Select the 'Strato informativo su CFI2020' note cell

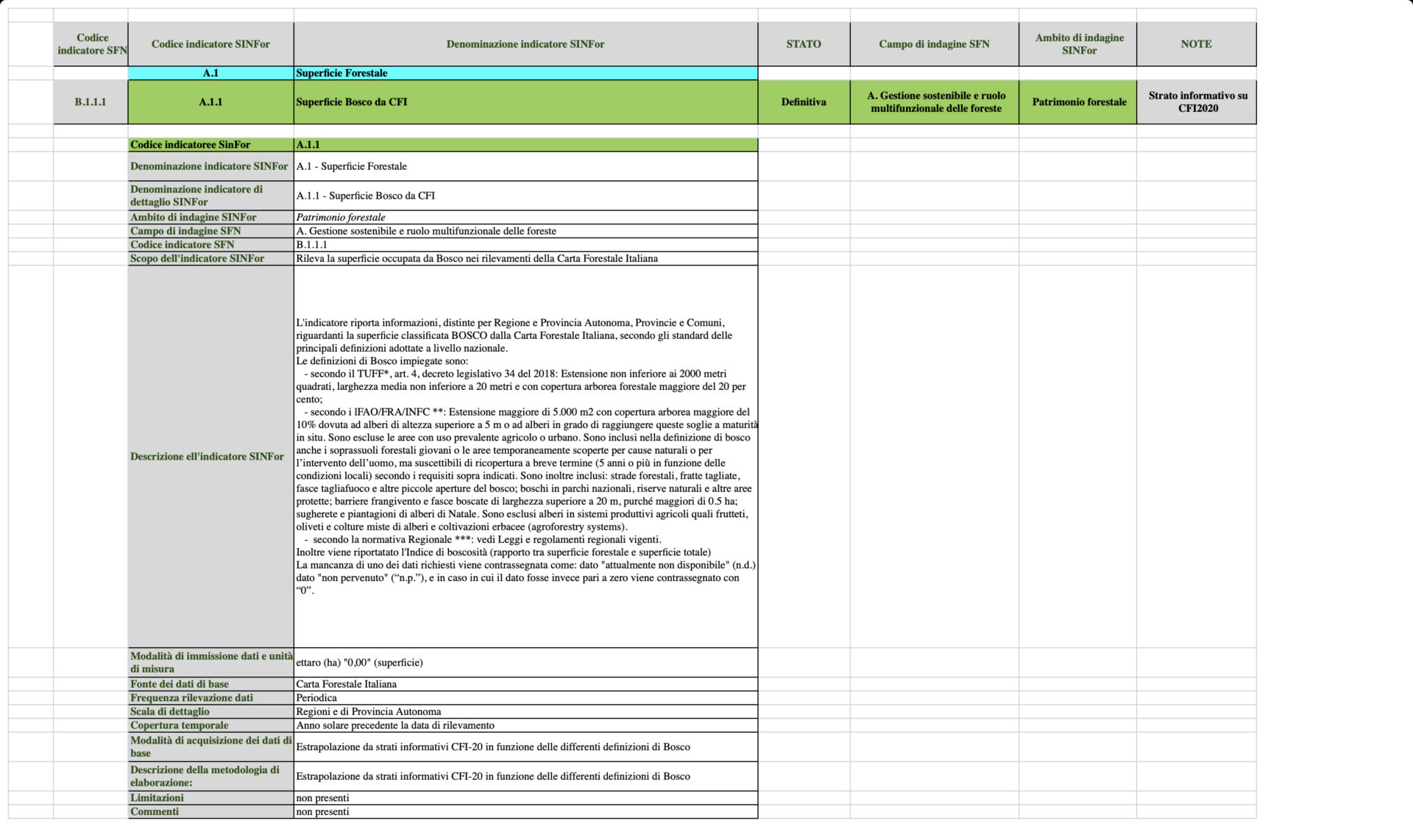(1197, 102)
